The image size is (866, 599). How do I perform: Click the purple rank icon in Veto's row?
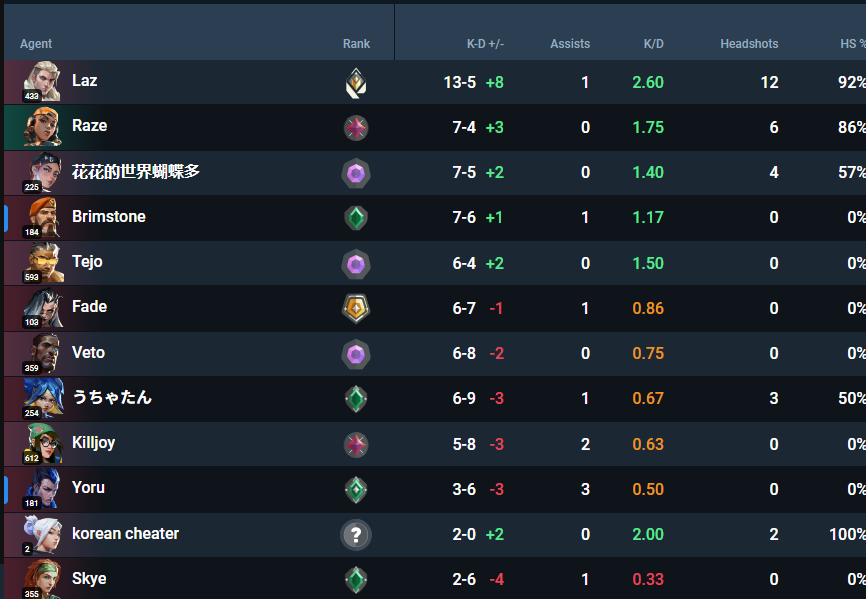[x=355, y=353]
